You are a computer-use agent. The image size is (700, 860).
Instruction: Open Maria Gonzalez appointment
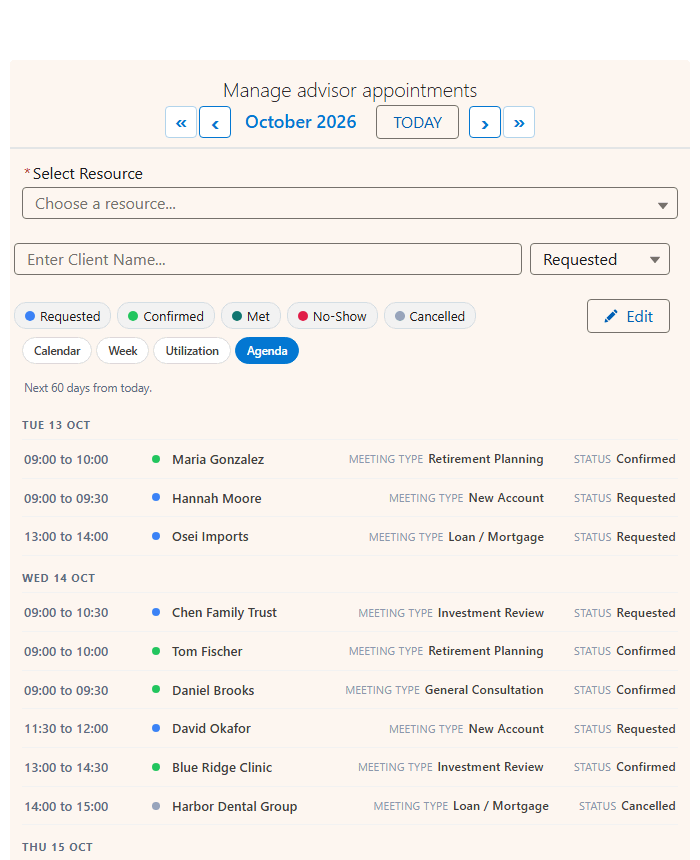[x=349, y=459]
